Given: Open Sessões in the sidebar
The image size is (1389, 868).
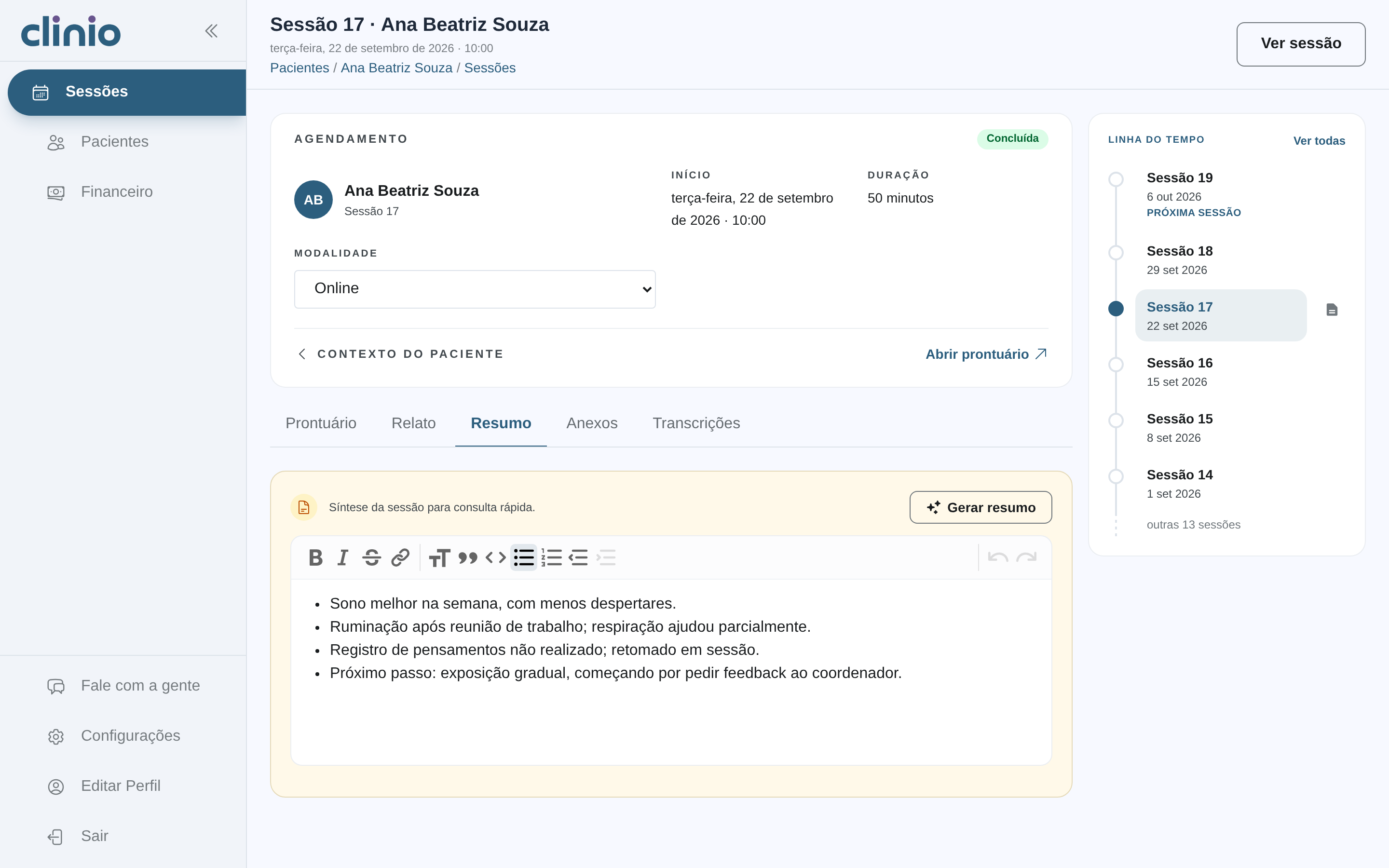Looking at the screenshot, I should coord(127,92).
